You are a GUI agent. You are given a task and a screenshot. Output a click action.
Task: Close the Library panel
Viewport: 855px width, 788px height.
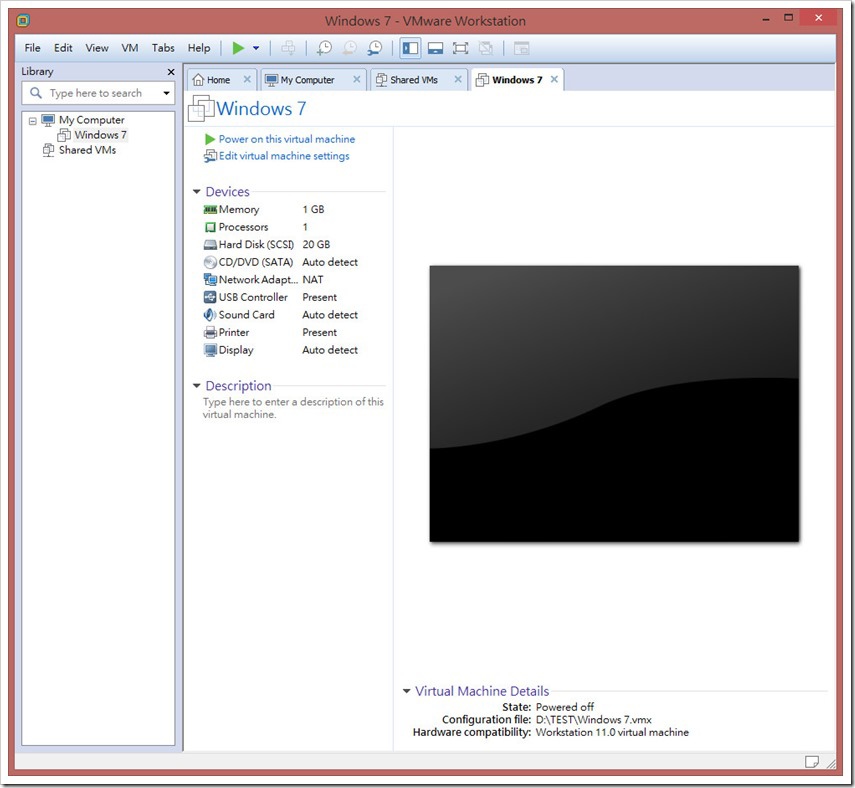click(x=171, y=72)
